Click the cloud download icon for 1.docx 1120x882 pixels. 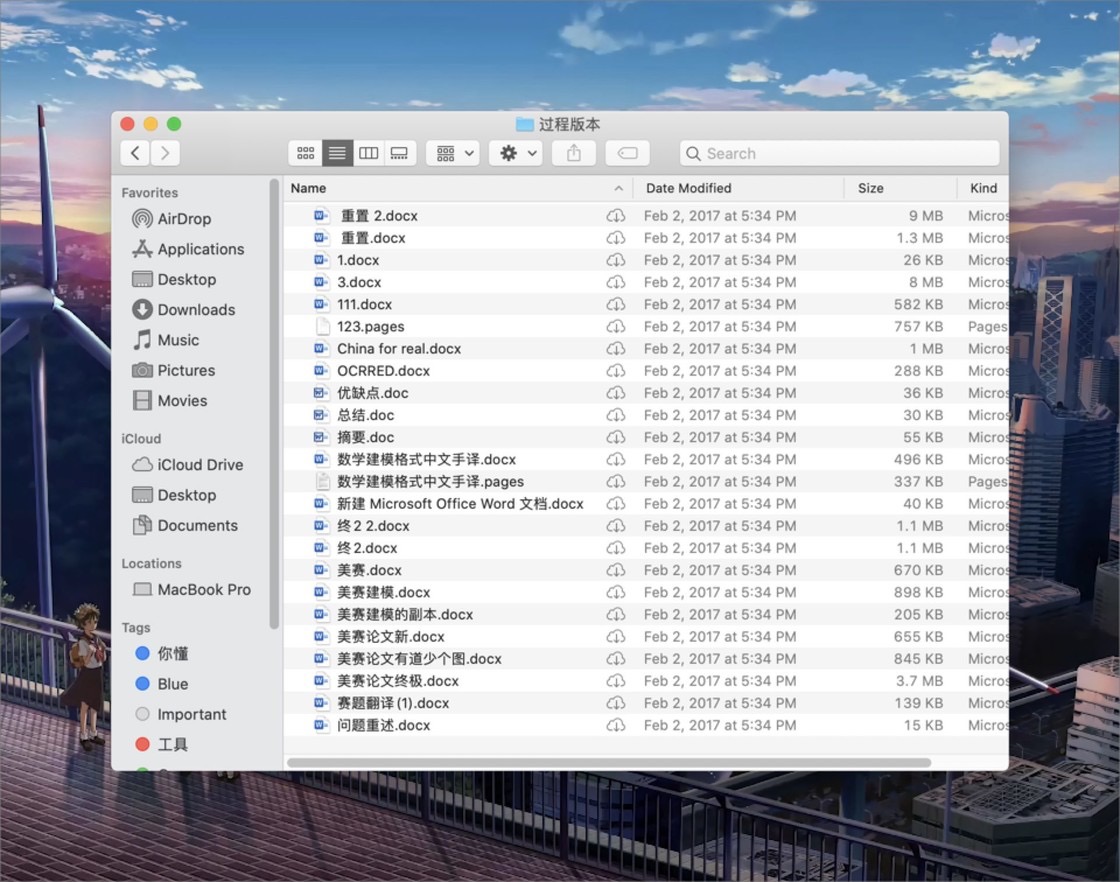tap(616, 260)
